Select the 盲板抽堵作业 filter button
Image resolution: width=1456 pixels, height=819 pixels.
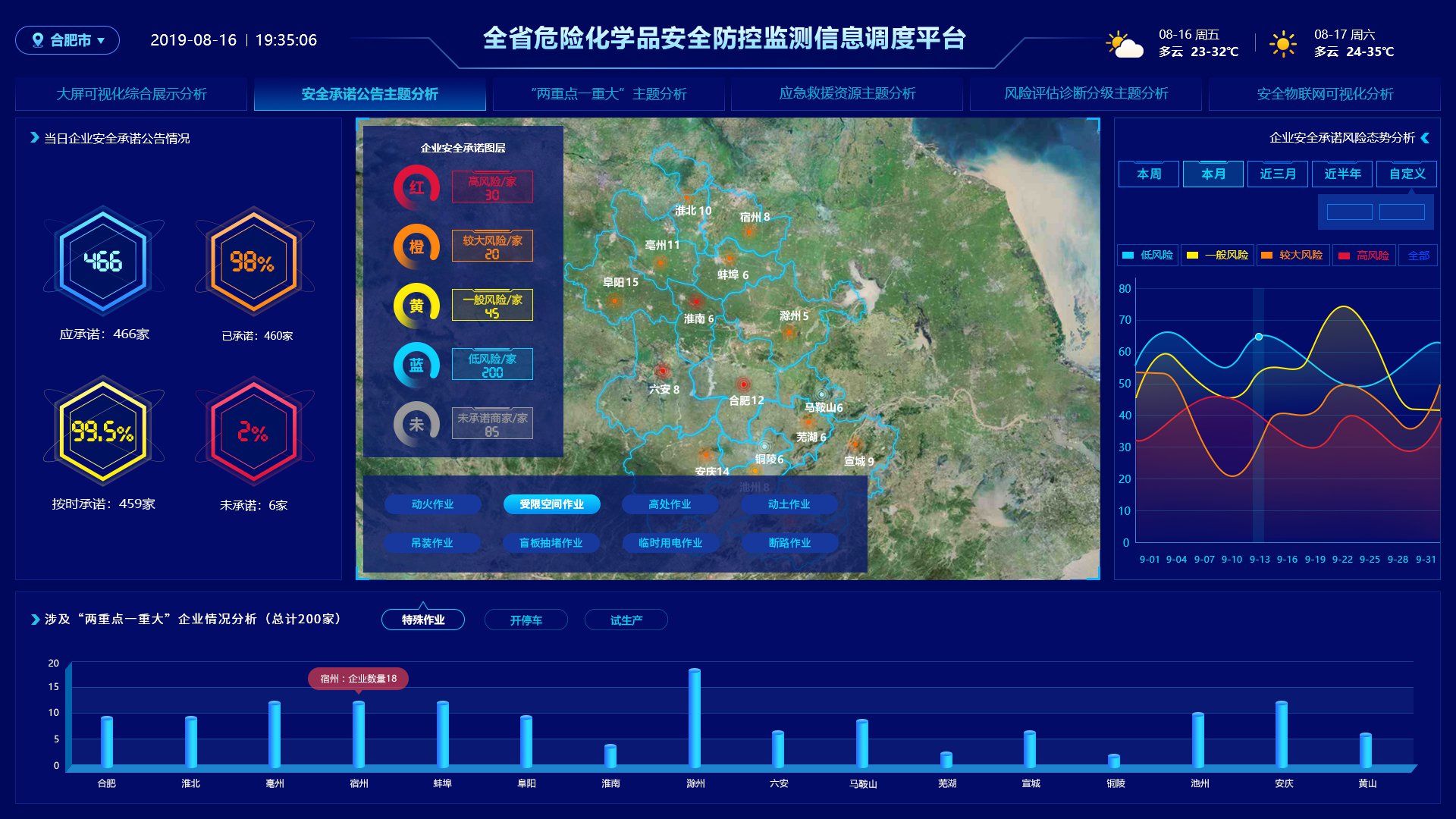point(551,543)
